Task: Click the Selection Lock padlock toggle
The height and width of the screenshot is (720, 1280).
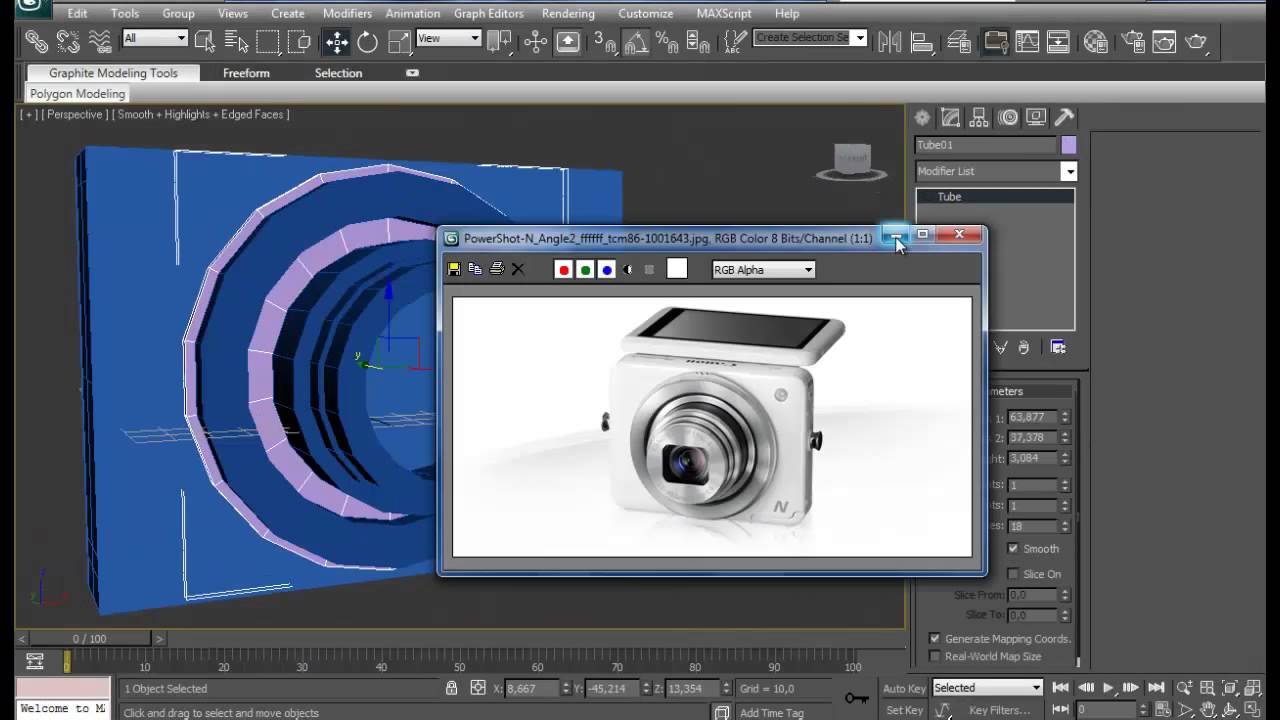Action: coord(452,688)
